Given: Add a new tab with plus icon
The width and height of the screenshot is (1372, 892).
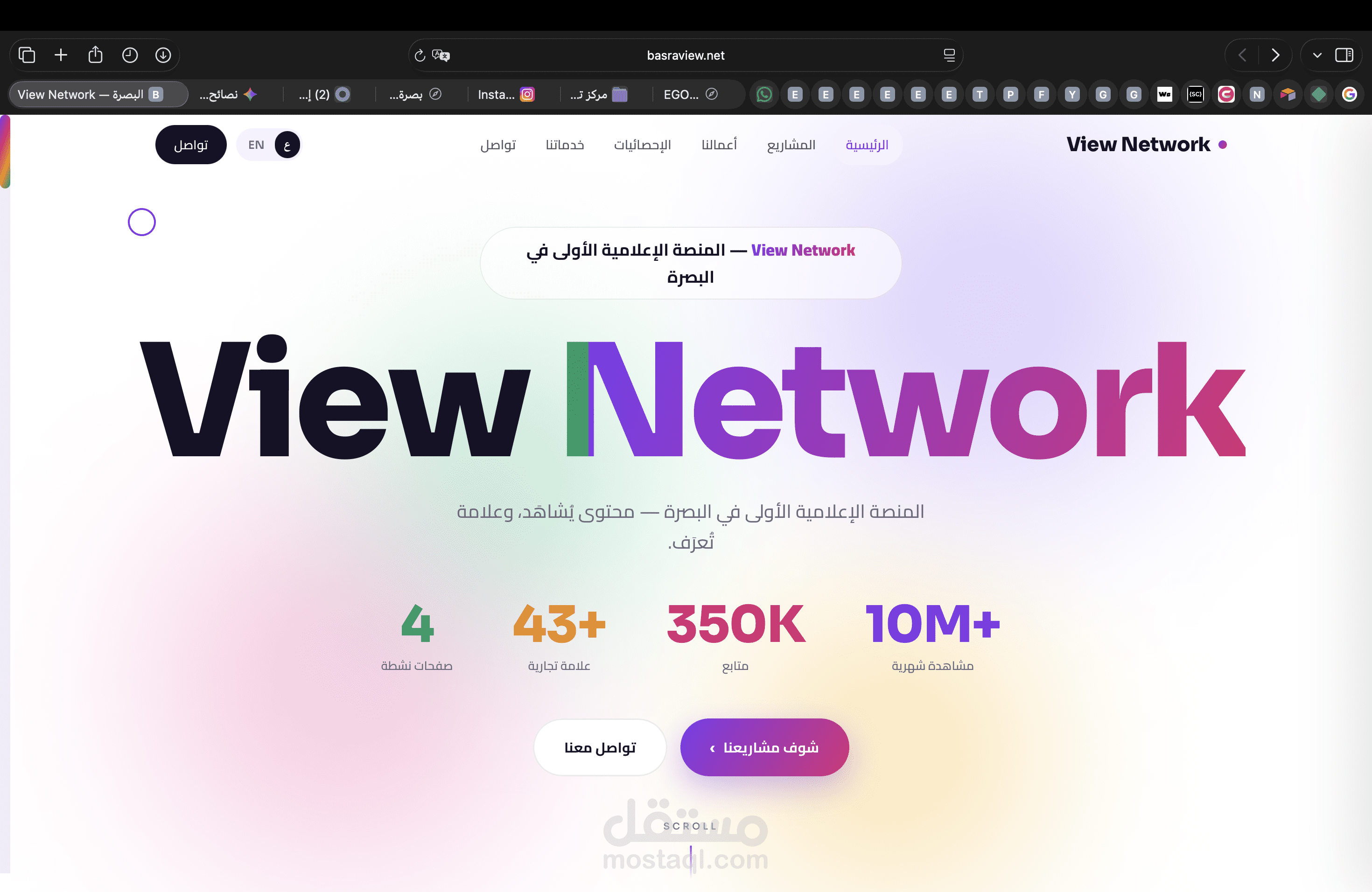Looking at the screenshot, I should pos(61,56).
